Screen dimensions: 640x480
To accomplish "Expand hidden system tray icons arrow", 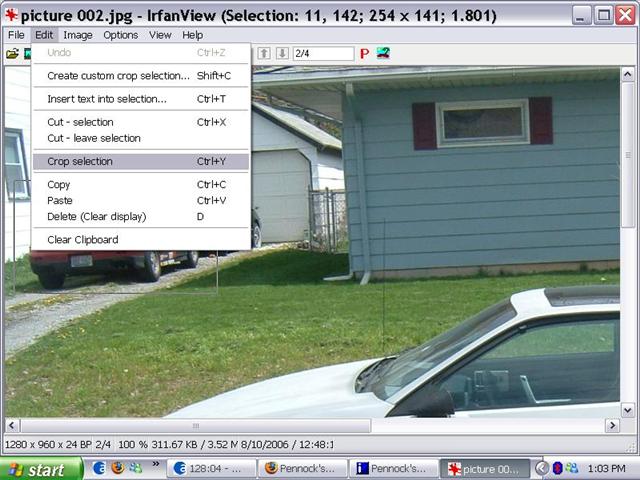I will [541, 468].
